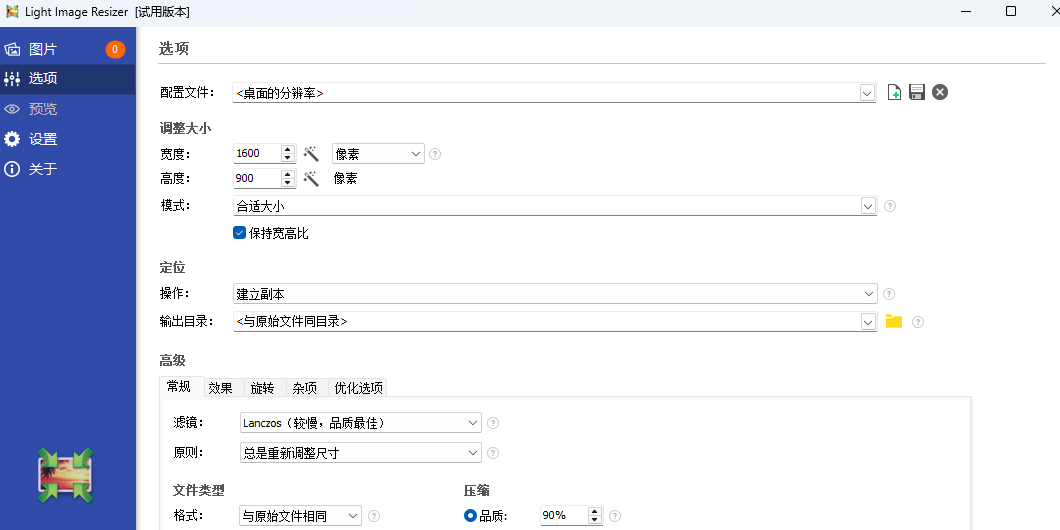The image size is (1060, 530).
Task: Open the 关于 info page
Action: point(68,169)
